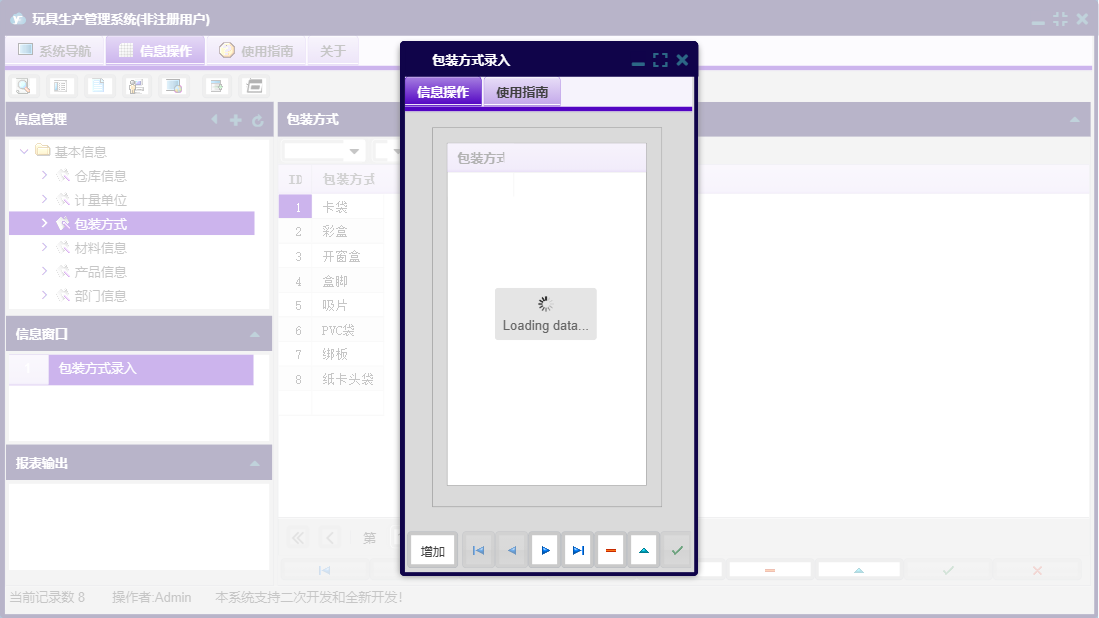Click the magnifier search toolbar icon
The image size is (1099, 618).
23,86
